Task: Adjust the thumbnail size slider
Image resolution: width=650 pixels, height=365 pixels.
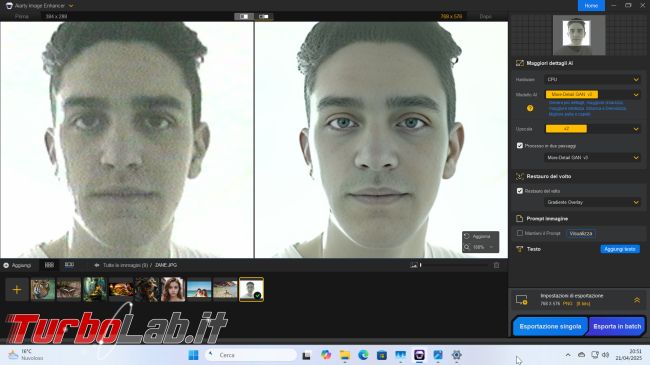Action: 454,265
